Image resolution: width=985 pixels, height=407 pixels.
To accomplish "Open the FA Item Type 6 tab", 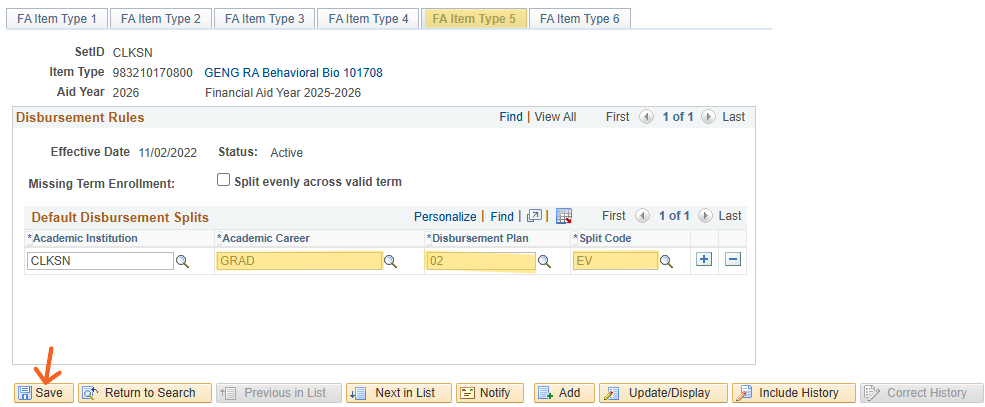I will pyautogui.click(x=581, y=19).
